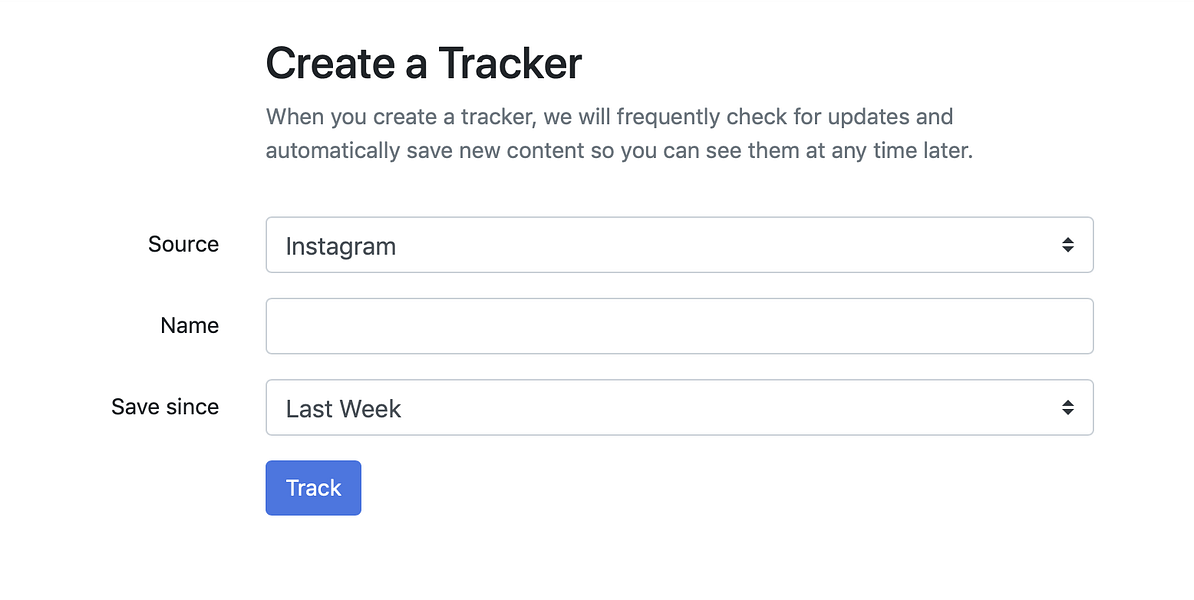The height and width of the screenshot is (600, 1194).
Task: Focus the Name input field
Action: click(679, 326)
